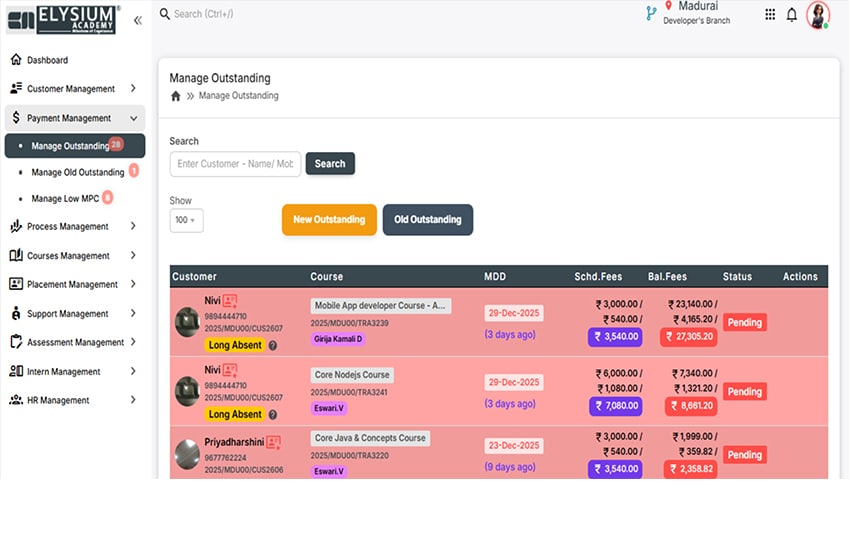Viewport: 850px width, 535px height.
Task: Collapse the sidebar with double-chevron icon
Action: point(137,20)
